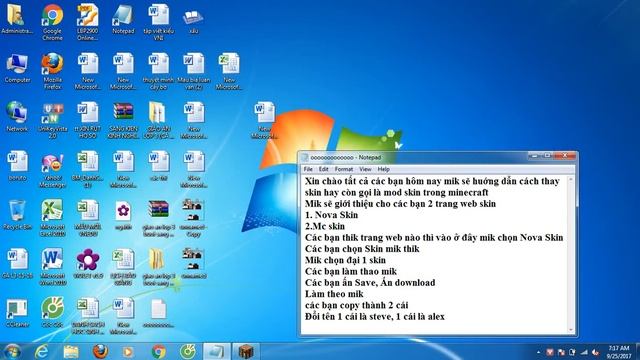Select the CCleaner desktop shortcut

tap(17, 313)
